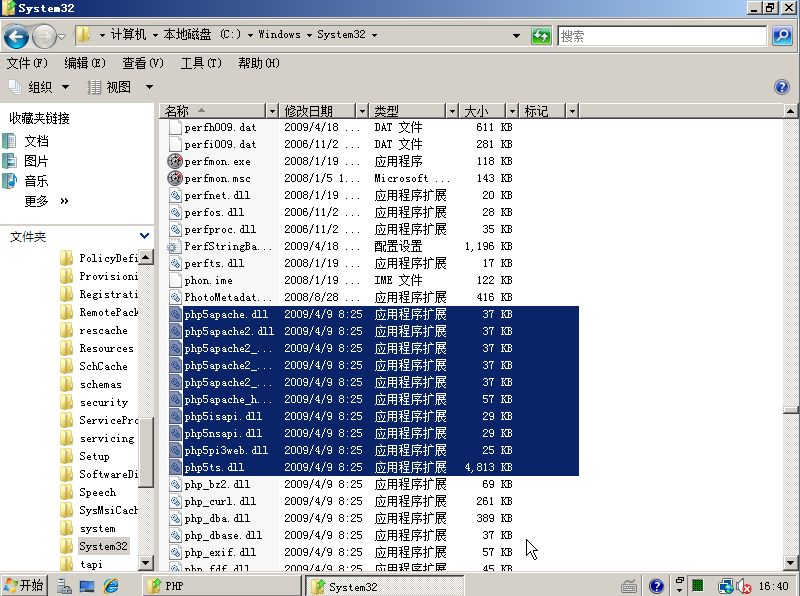The width and height of the screenshot is (800, 596).
Task: Open Internet Explorer from quick launch
Action: [111, 585]
